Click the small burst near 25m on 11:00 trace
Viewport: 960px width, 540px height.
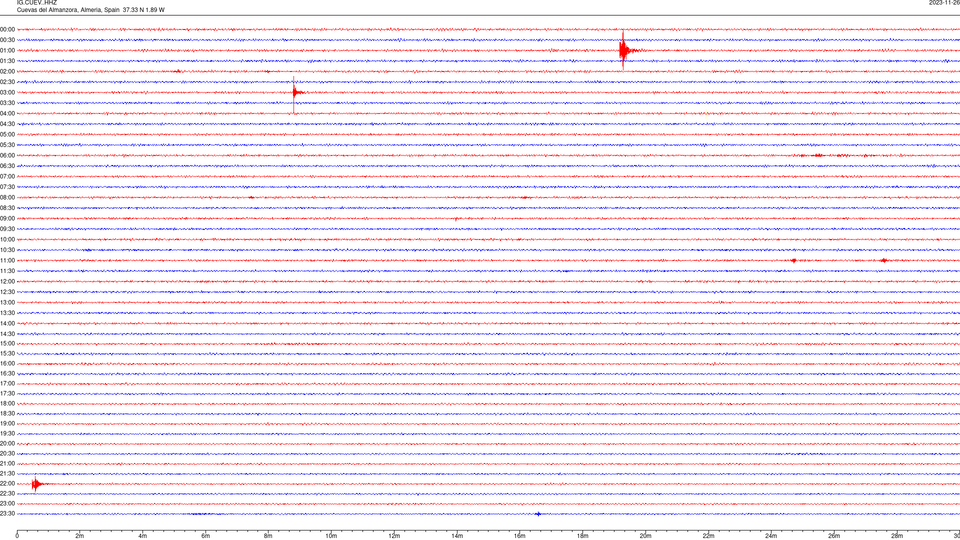click(793, 261)
